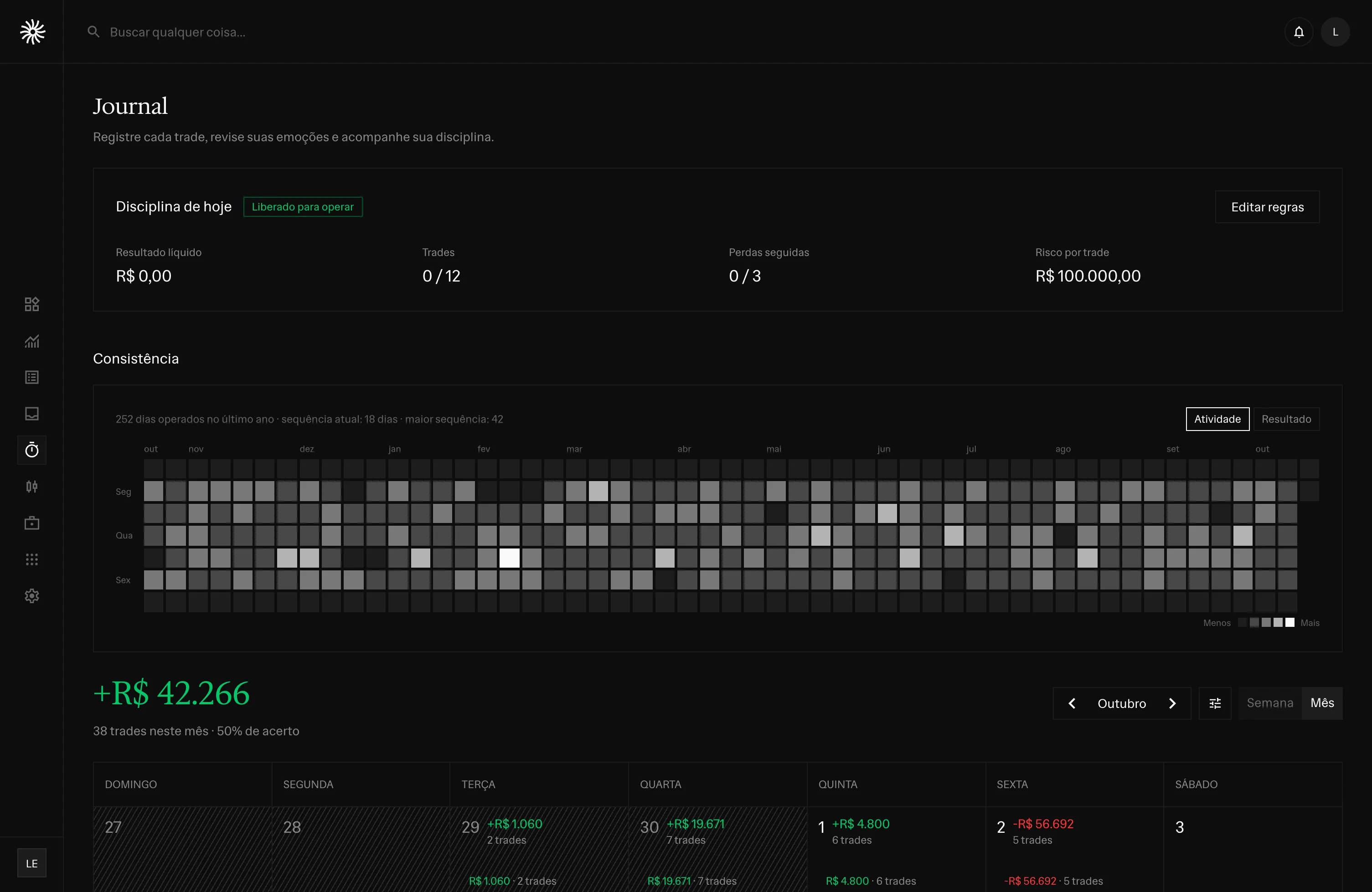Switch calendar to Mês view

point(1322,703)
